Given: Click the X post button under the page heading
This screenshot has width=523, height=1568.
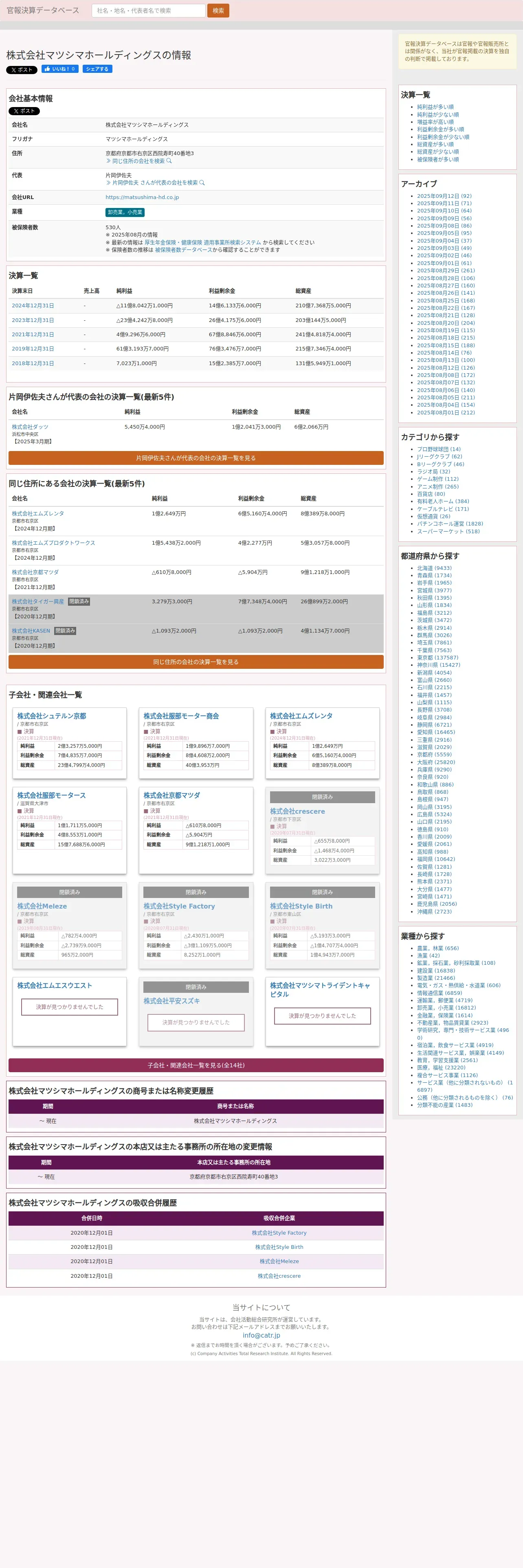Looking at the screenshot, I should [22, 70].
